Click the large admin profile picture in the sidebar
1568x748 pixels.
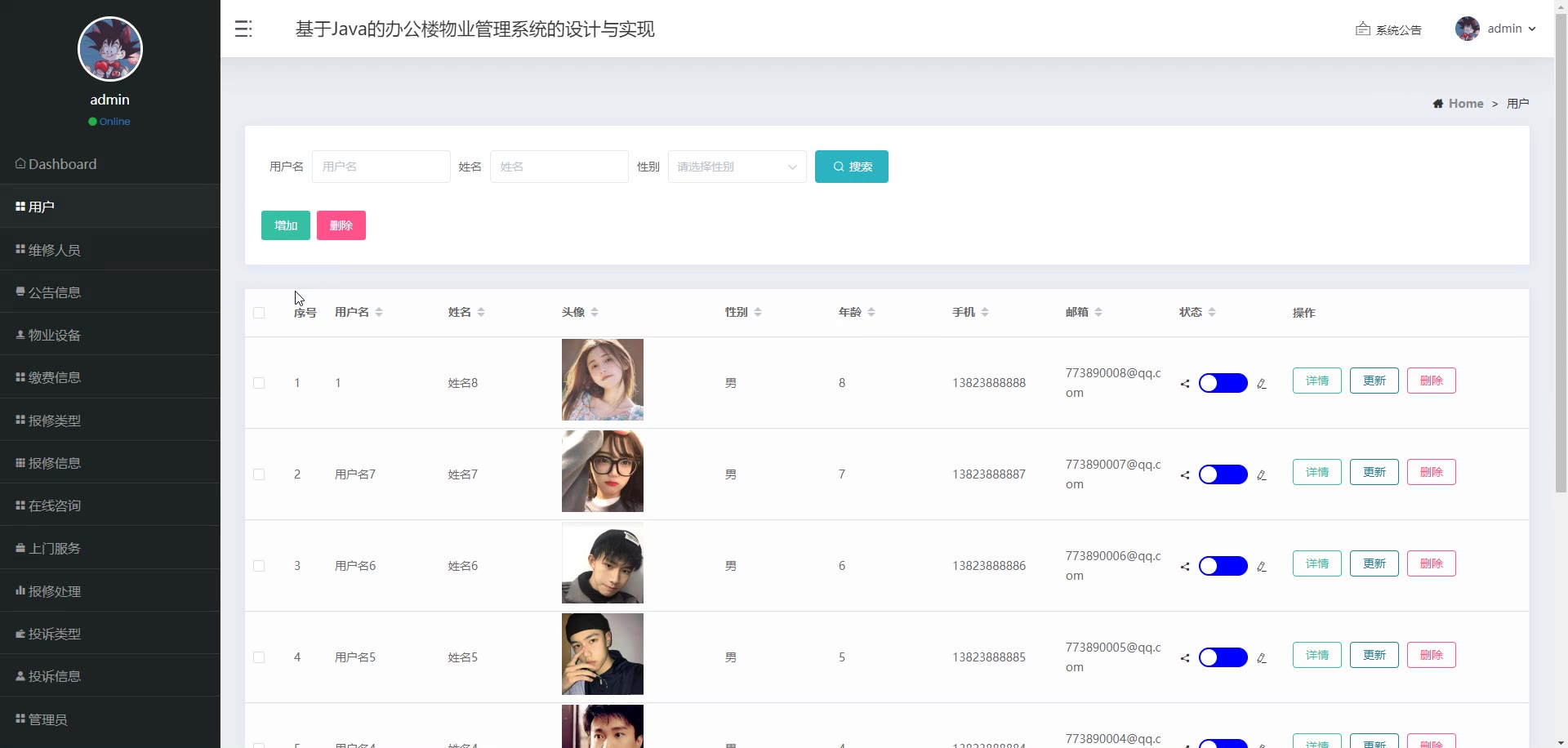[110, 49]
